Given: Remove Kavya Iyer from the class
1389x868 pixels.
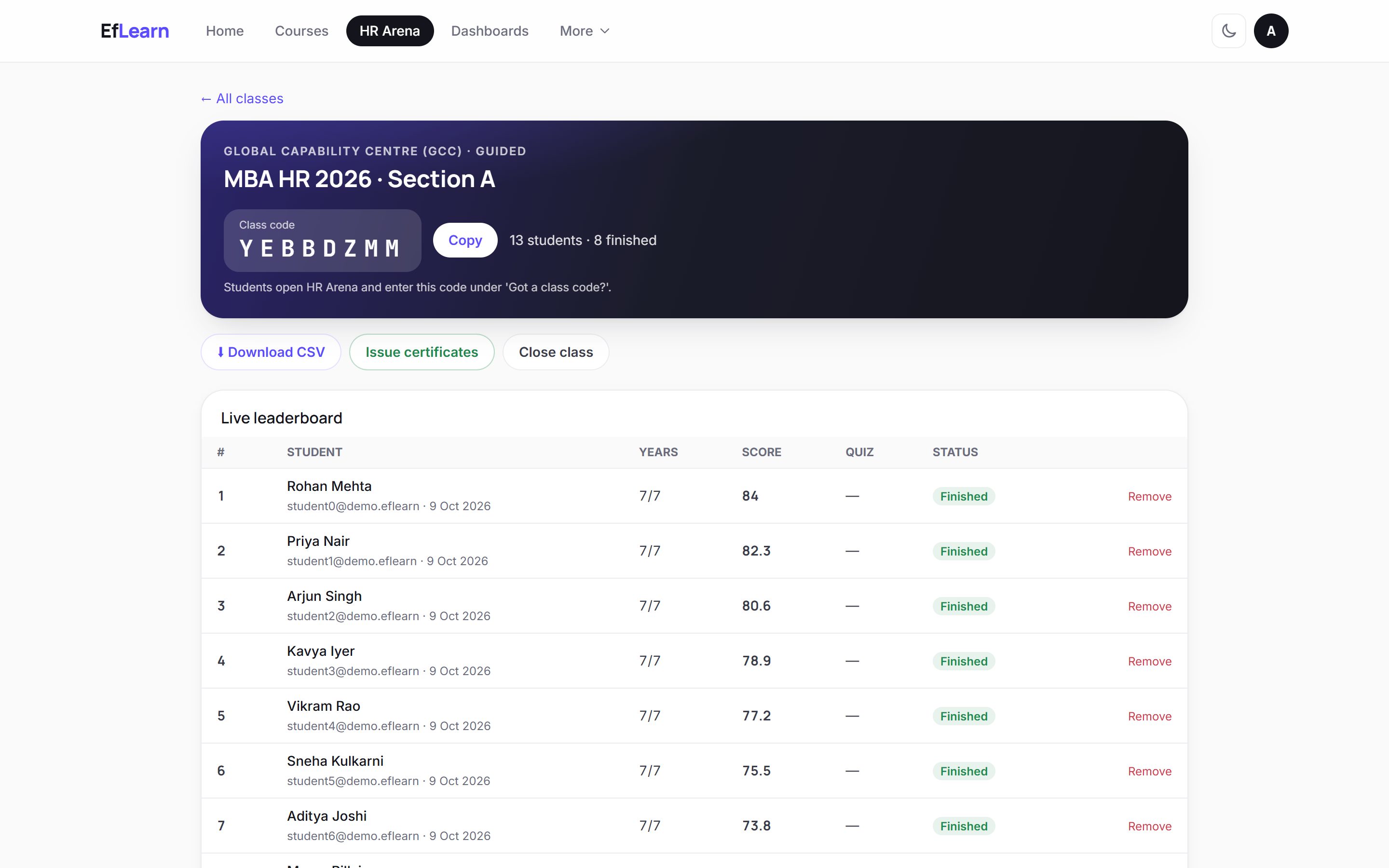Looking at the screenshot, I should click(1150, 661).
